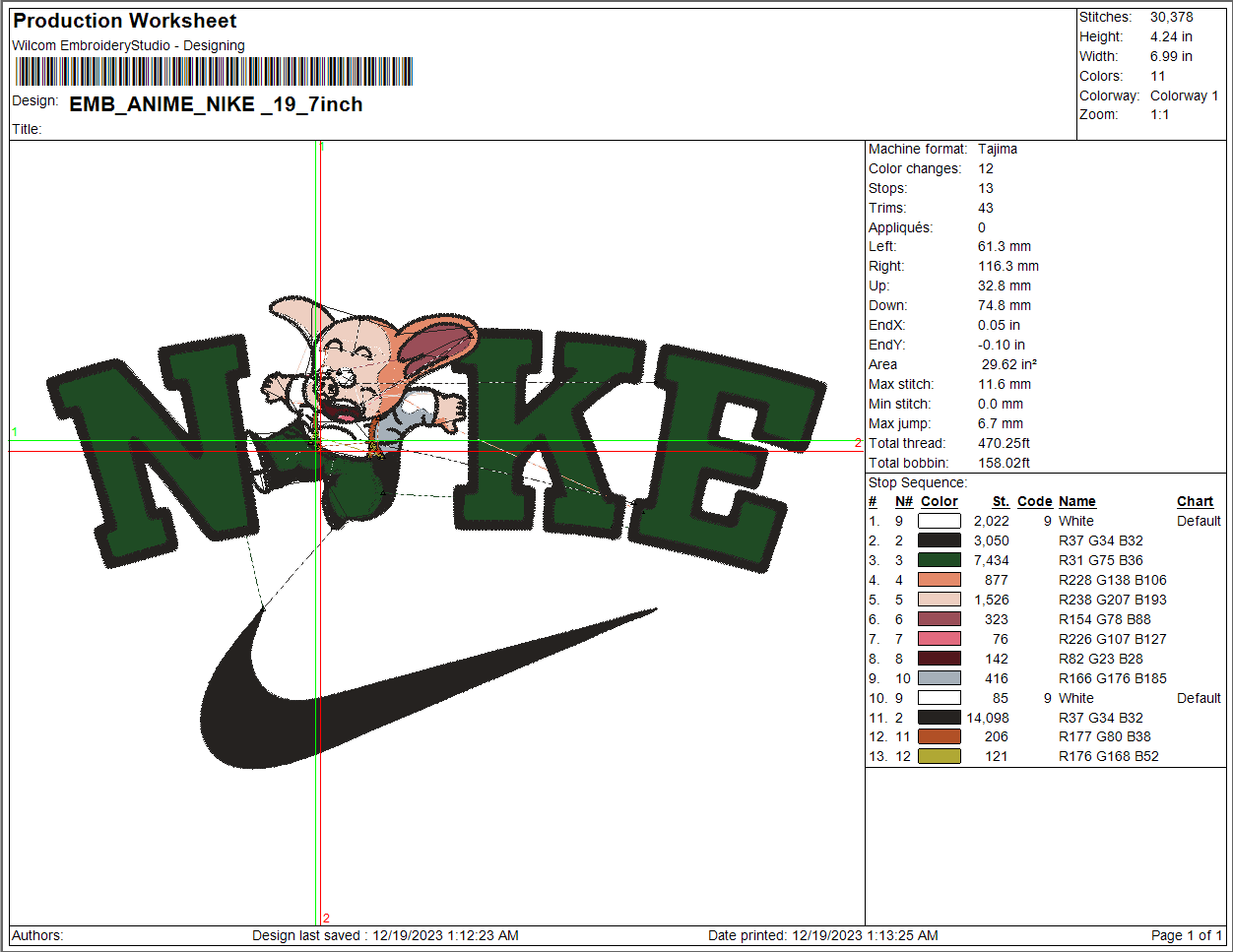Click the colorful barcode strip

214,72
